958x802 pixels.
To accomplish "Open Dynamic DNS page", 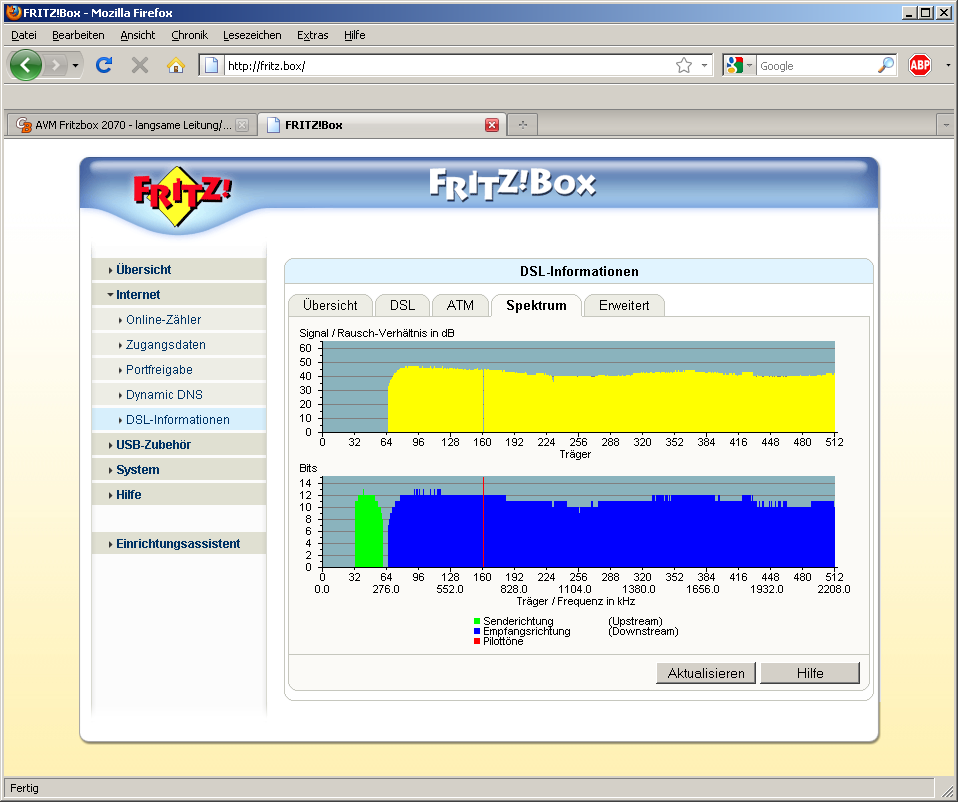I will tap(178, 395).
